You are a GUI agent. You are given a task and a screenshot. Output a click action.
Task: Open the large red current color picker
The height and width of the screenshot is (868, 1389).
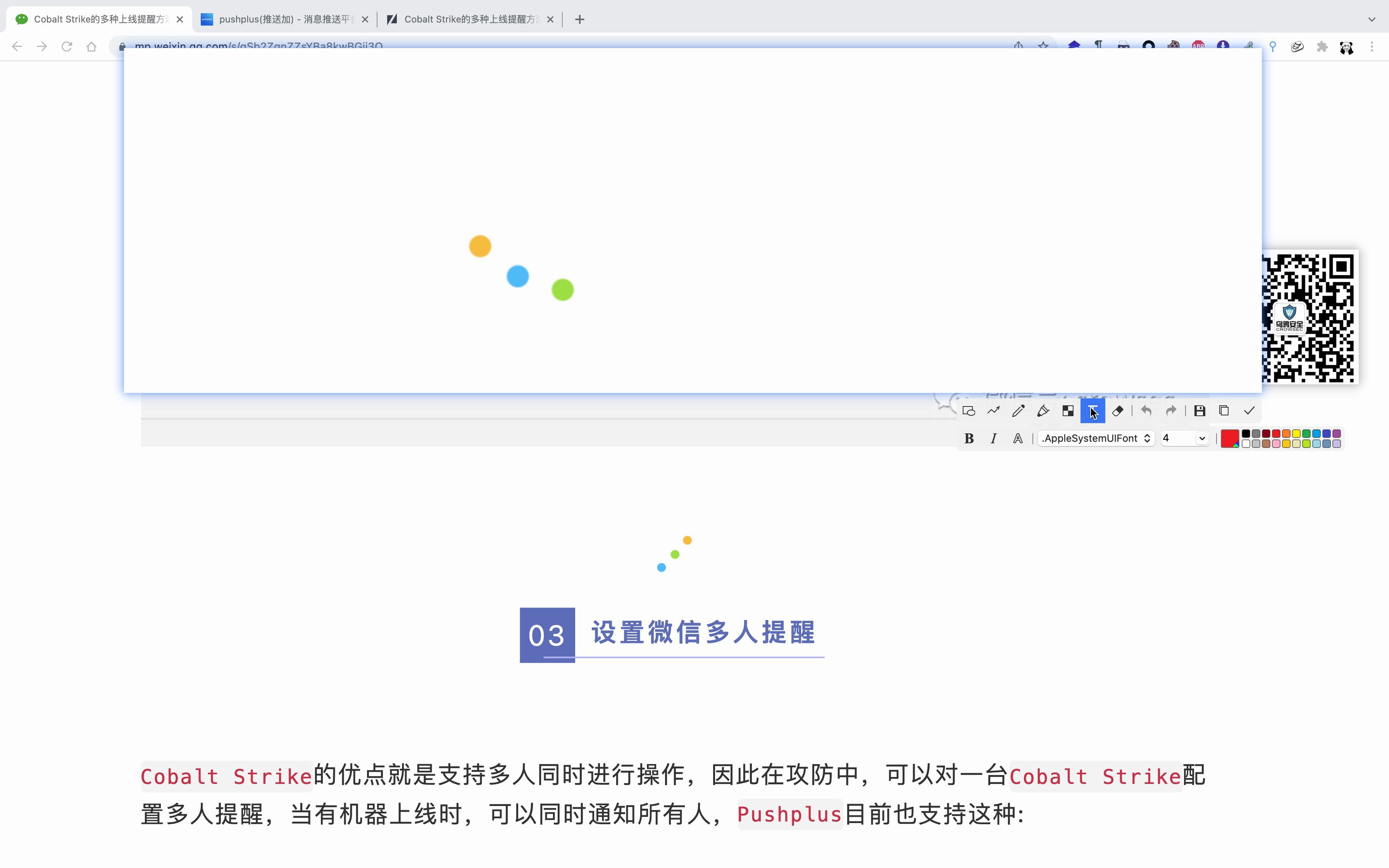pyautogui.click(x=1229, y=439)
